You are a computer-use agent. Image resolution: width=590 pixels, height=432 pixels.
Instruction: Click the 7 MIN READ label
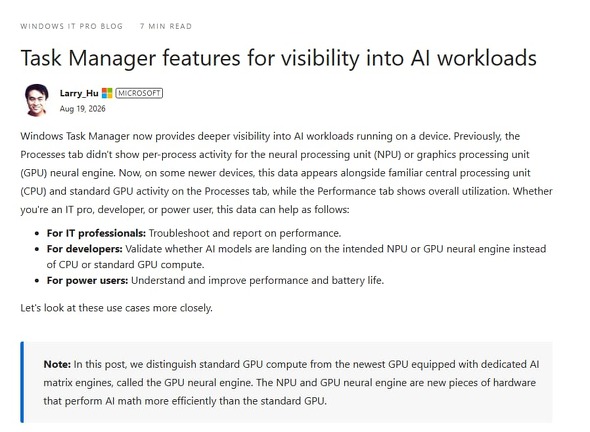[166, 26]
